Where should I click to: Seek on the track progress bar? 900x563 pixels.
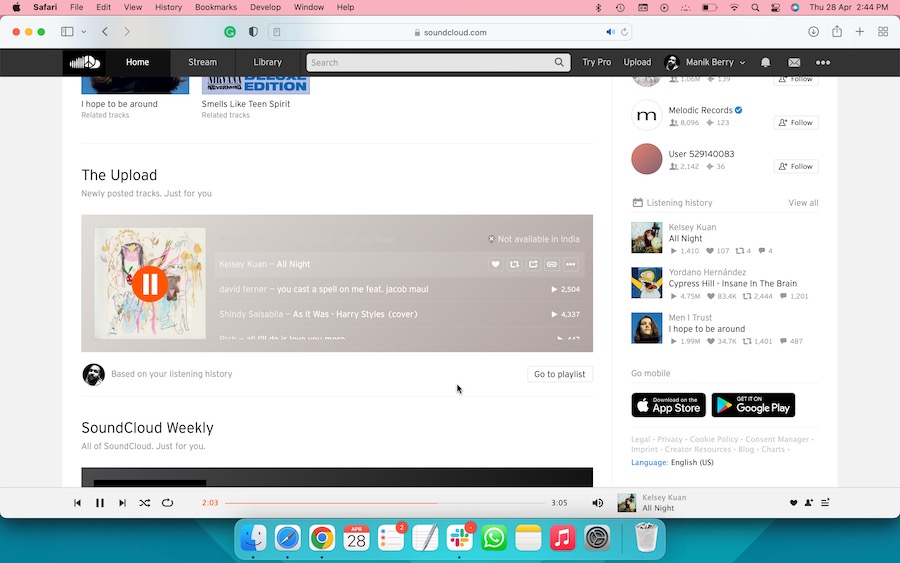pos(385,503)
